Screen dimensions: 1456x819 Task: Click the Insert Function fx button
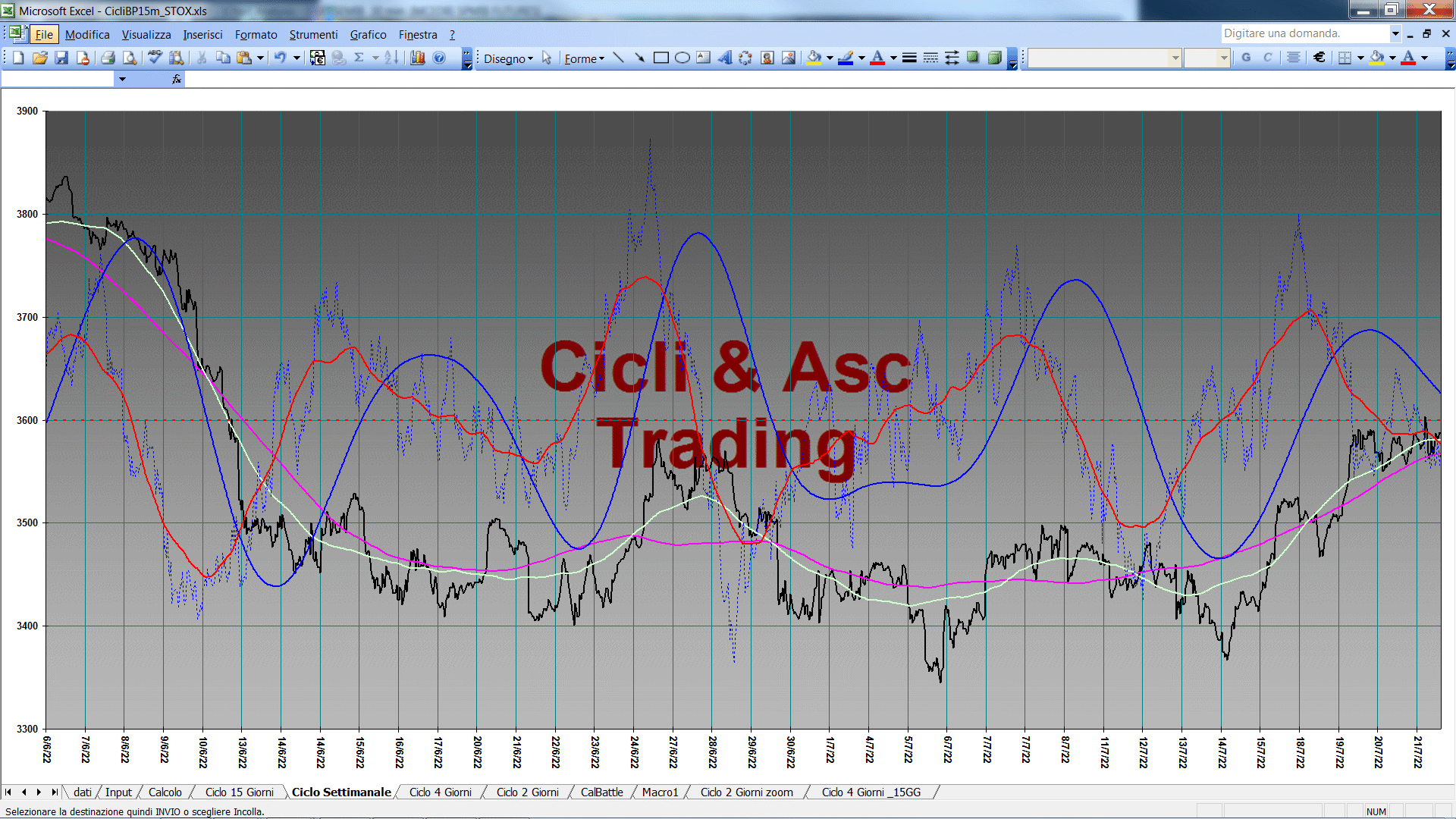177,79
